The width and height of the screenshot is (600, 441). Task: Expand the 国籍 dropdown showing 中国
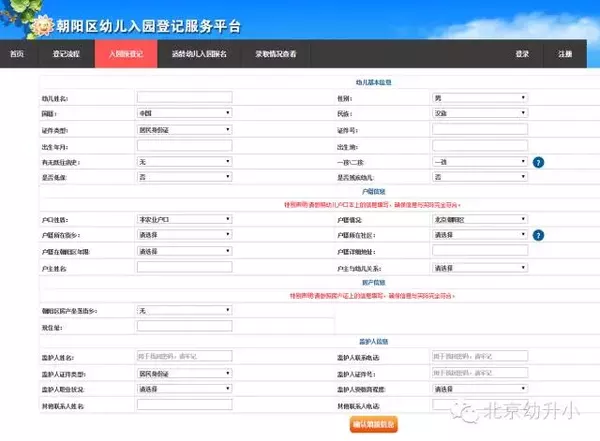point(184,114)
